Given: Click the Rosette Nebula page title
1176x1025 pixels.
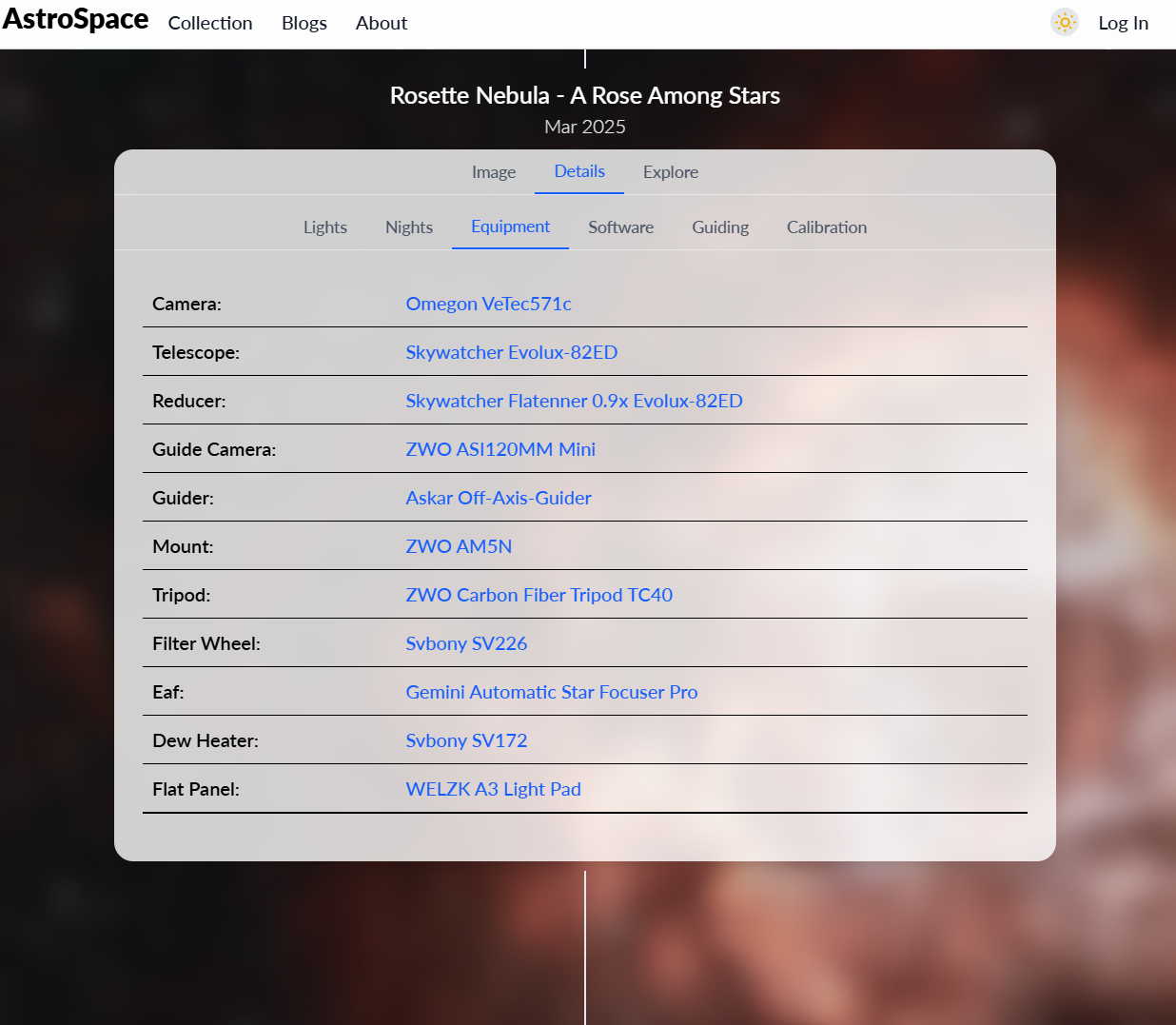Looking at the screenshot, I should pos(585,95).
